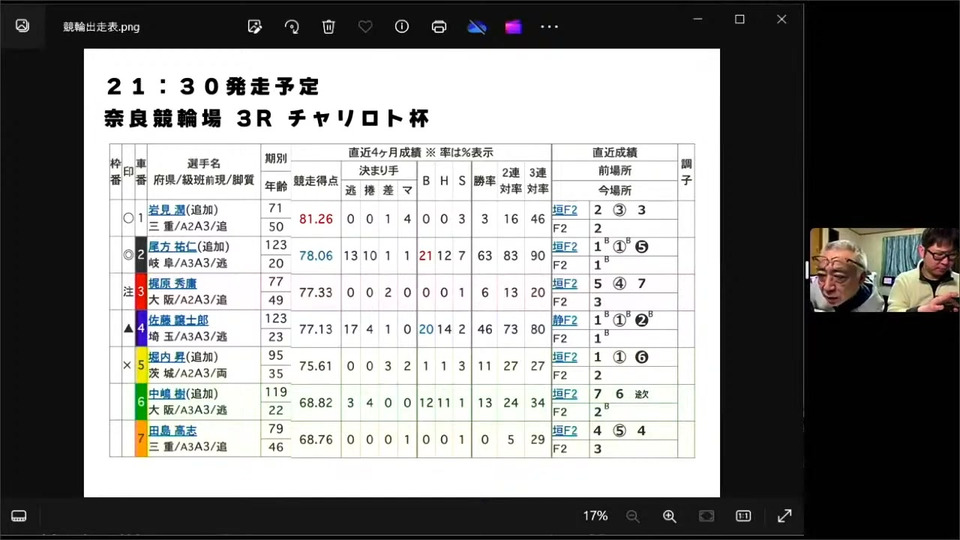Delete the image with the trash icon
Image resolution: width=960 pixels, height=540 pixels.
(329, 26)
